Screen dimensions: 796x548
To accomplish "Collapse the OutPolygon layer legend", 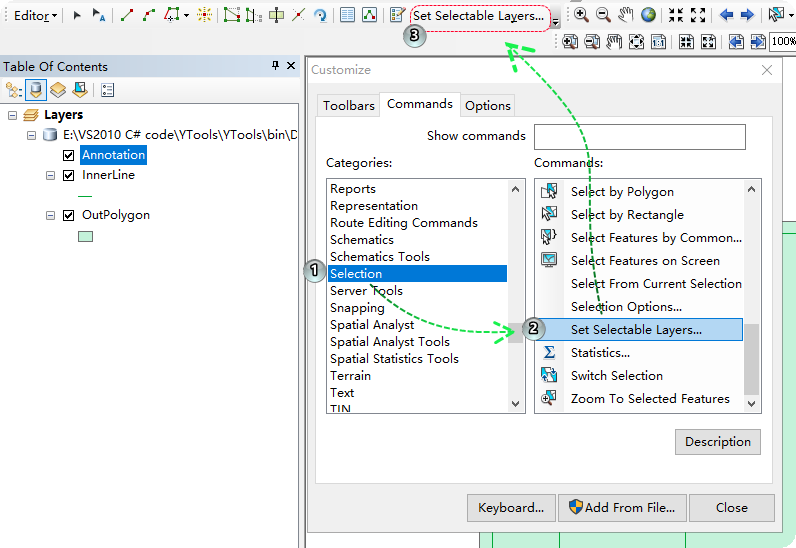I will 50,215.
